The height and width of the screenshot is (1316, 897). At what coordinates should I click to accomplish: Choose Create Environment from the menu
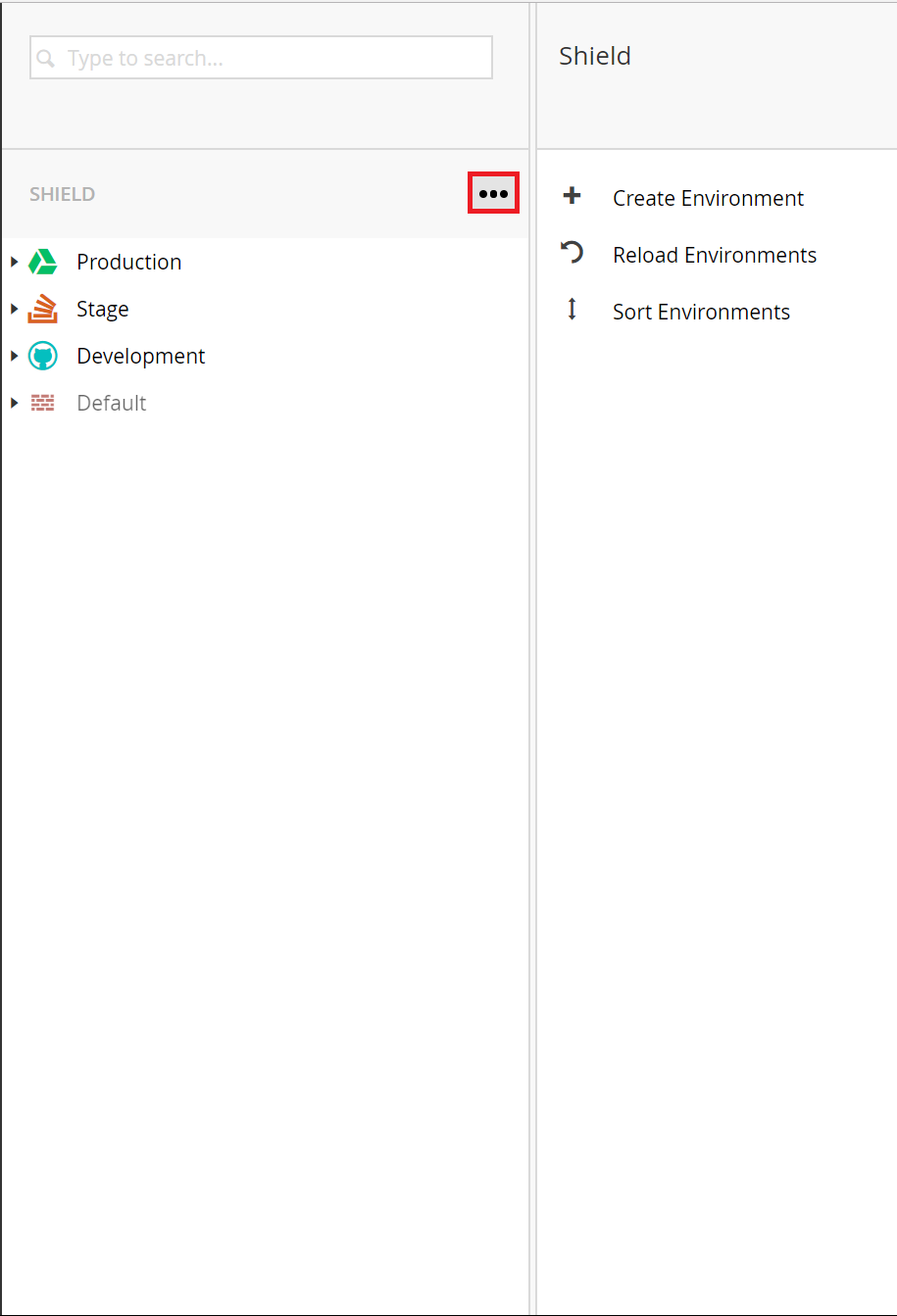(x=708, y=198)
